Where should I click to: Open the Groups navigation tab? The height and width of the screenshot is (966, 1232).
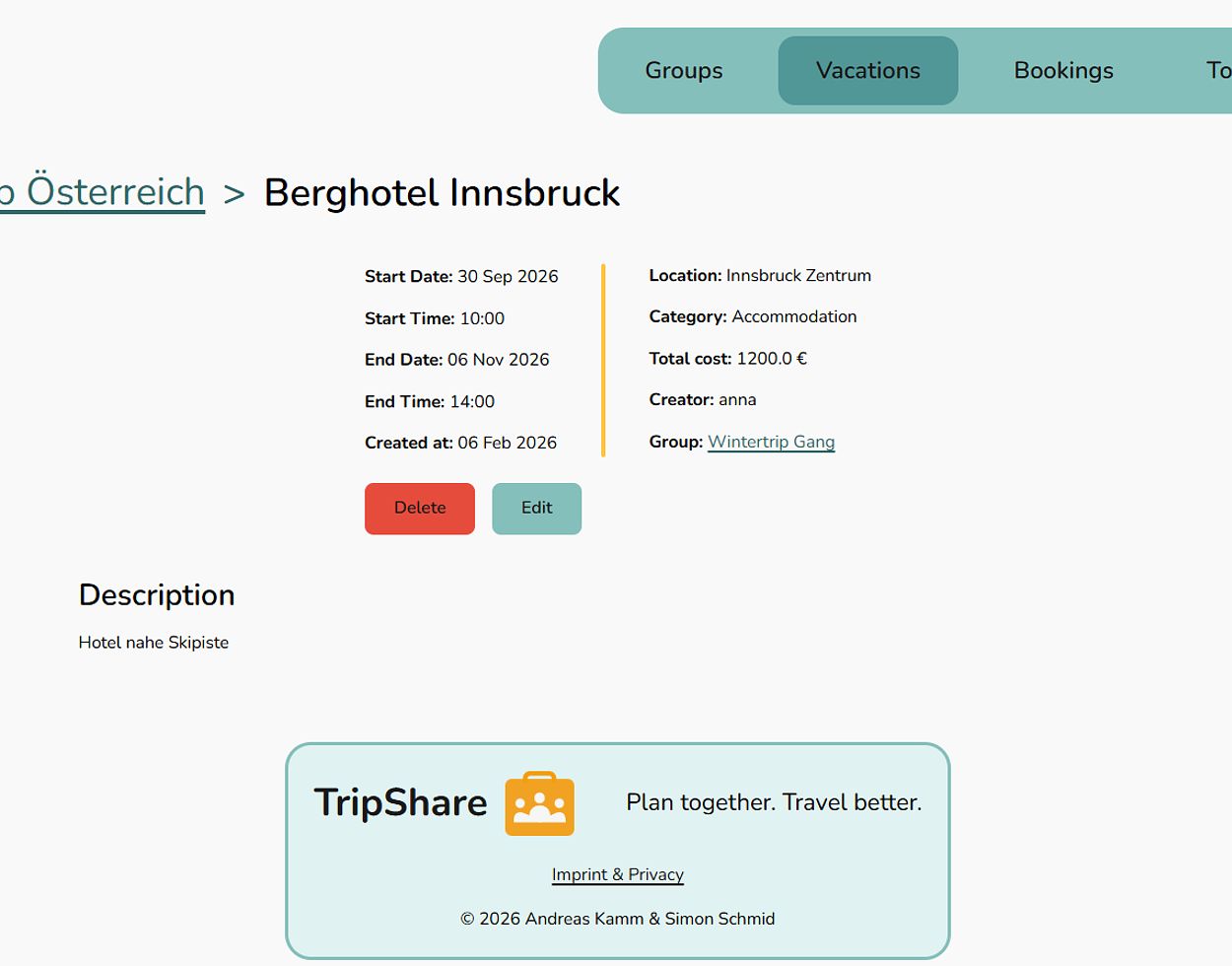684,71
